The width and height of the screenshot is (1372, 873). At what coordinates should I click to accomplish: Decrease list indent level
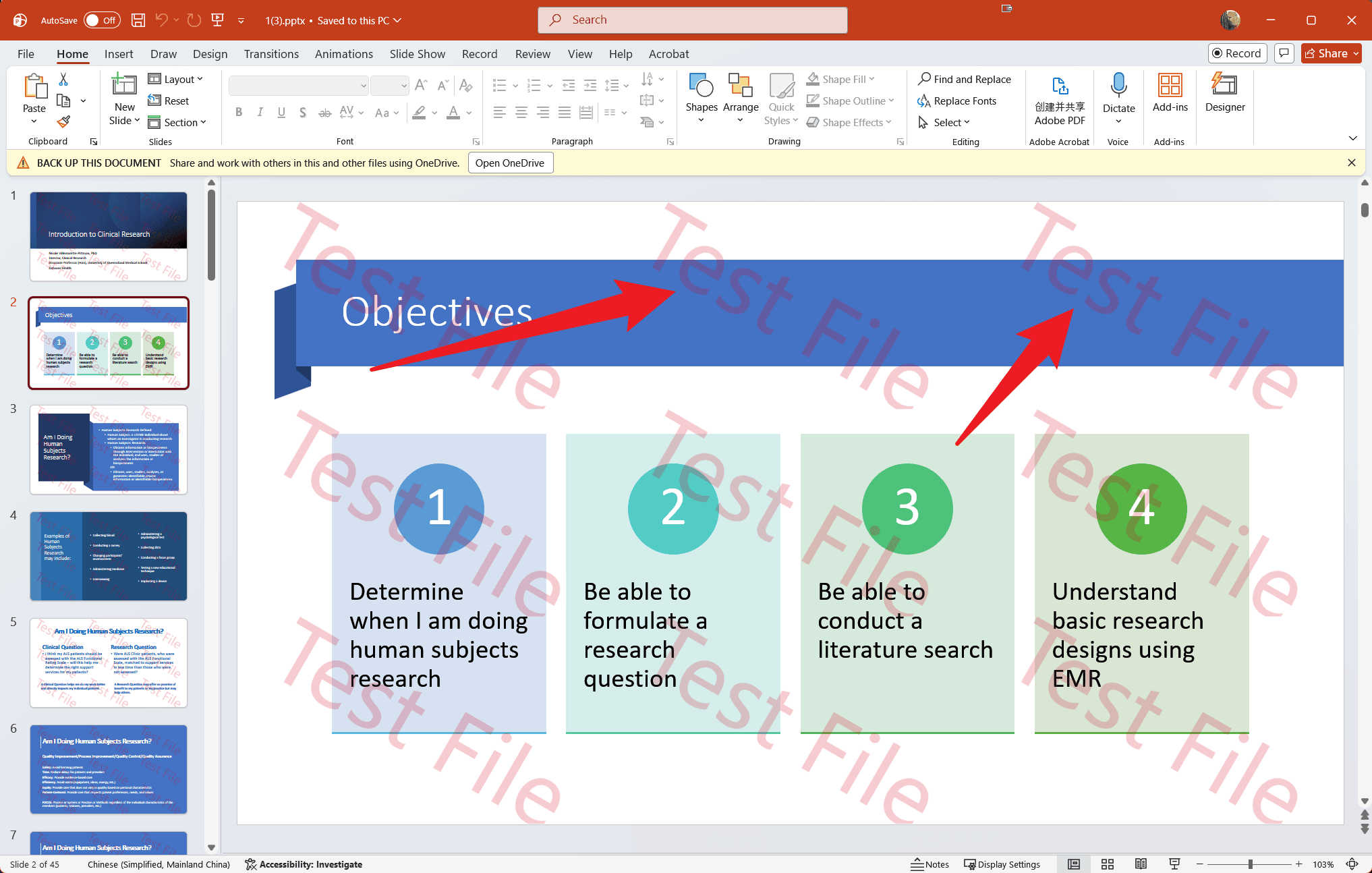(x=569, y=86)
